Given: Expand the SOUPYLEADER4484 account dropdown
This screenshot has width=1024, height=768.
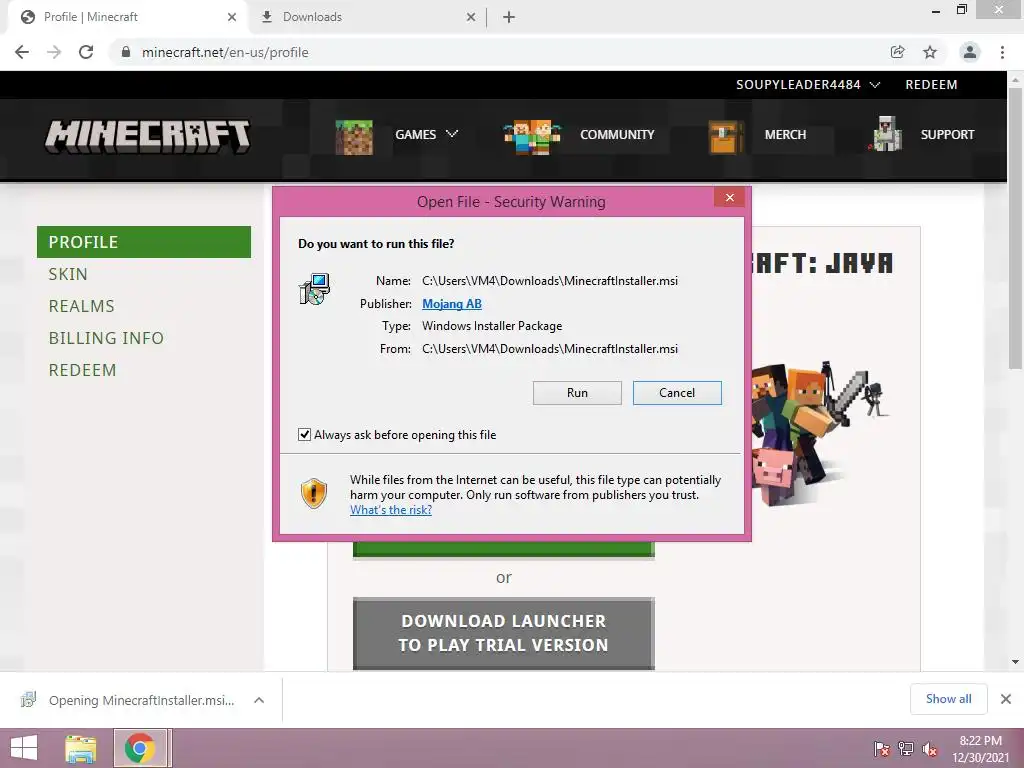Looking at the screenshot, I should (808, 85).
